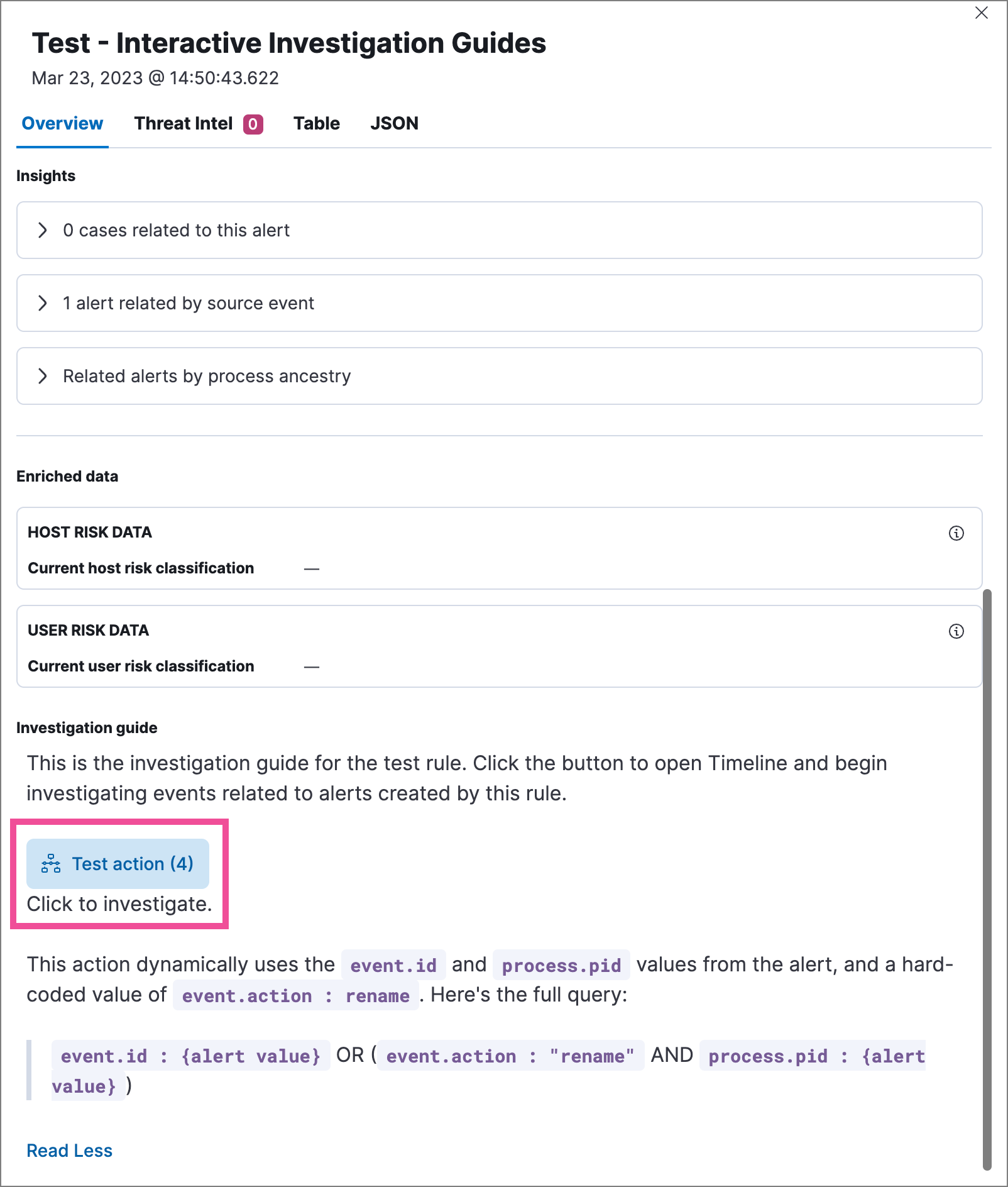Open the Table tab
The image size is (1008, 1187).
[317, 123]
